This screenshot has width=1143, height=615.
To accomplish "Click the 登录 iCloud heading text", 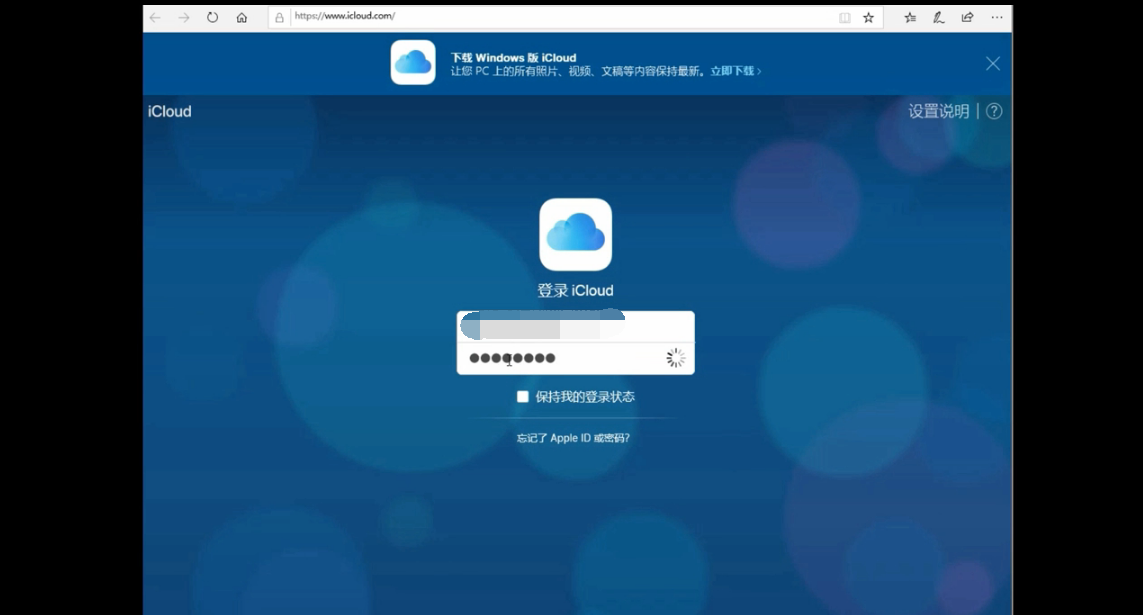I will pyautogui.click(x=575, y=291).
